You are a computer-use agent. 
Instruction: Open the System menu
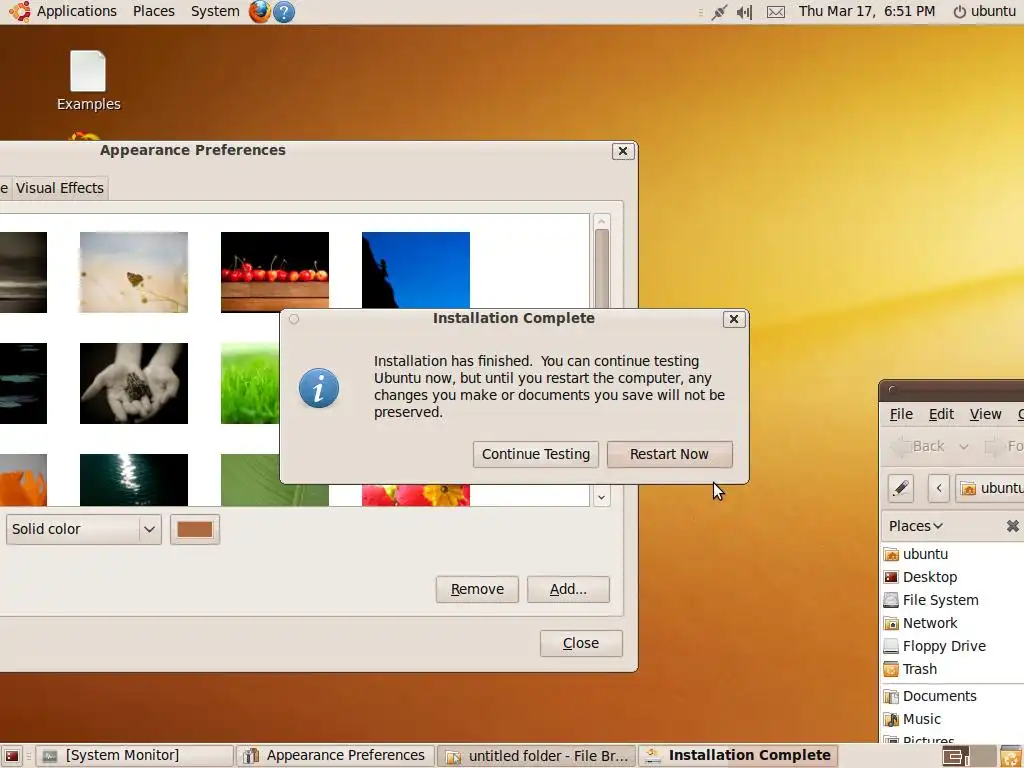[215, 11]
